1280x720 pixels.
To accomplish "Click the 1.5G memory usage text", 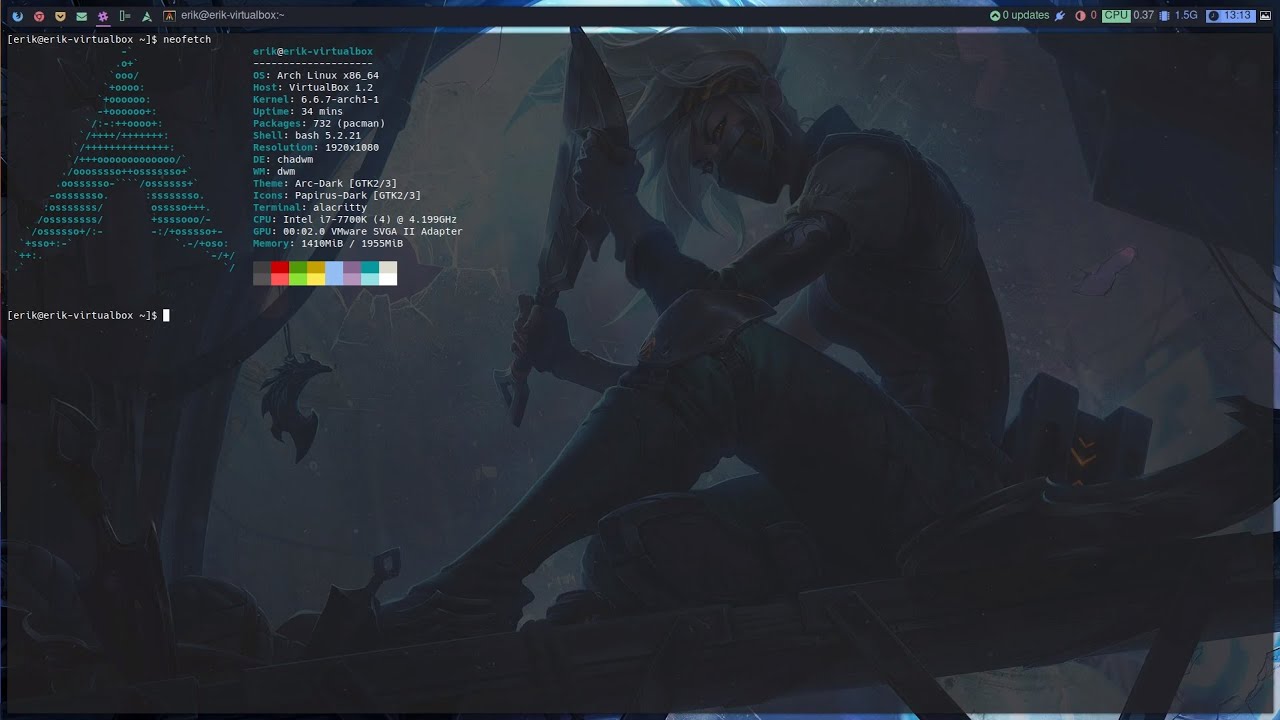I will [1186, 16].
